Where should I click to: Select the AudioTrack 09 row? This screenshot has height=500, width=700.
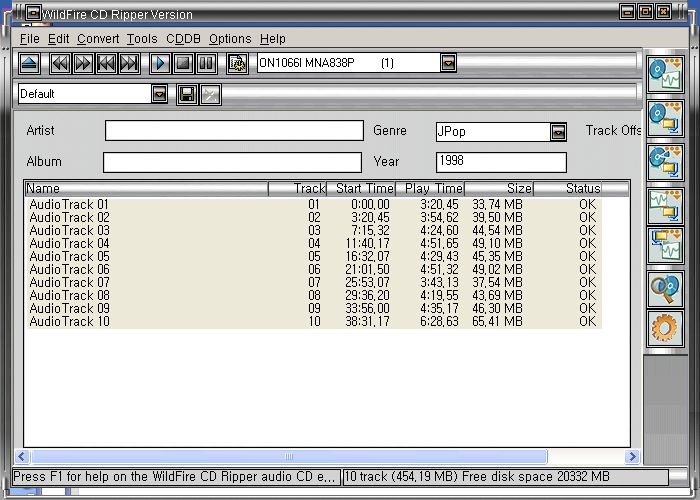[x=314, y=308]
